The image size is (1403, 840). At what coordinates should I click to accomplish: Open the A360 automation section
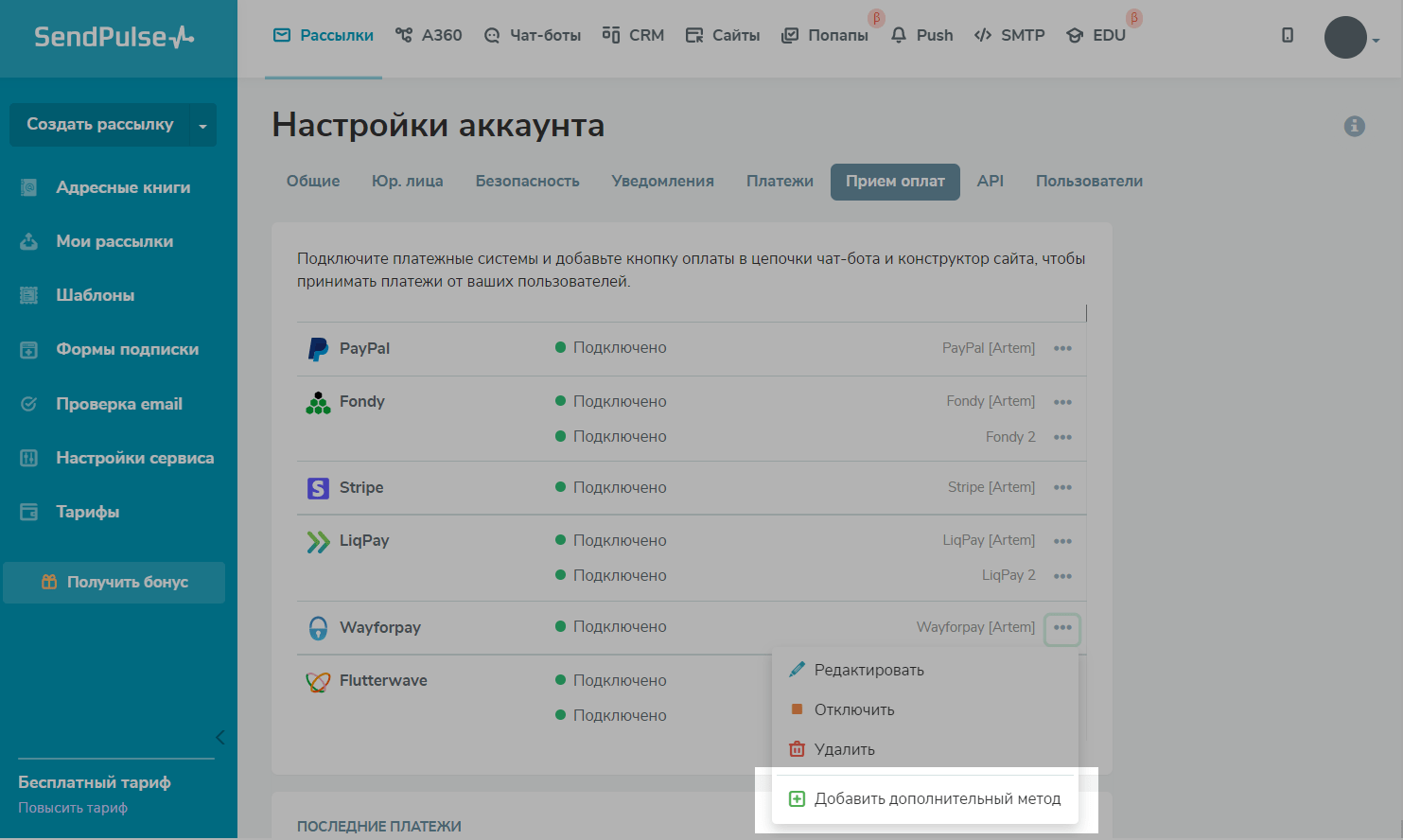[x=429, y=35]
